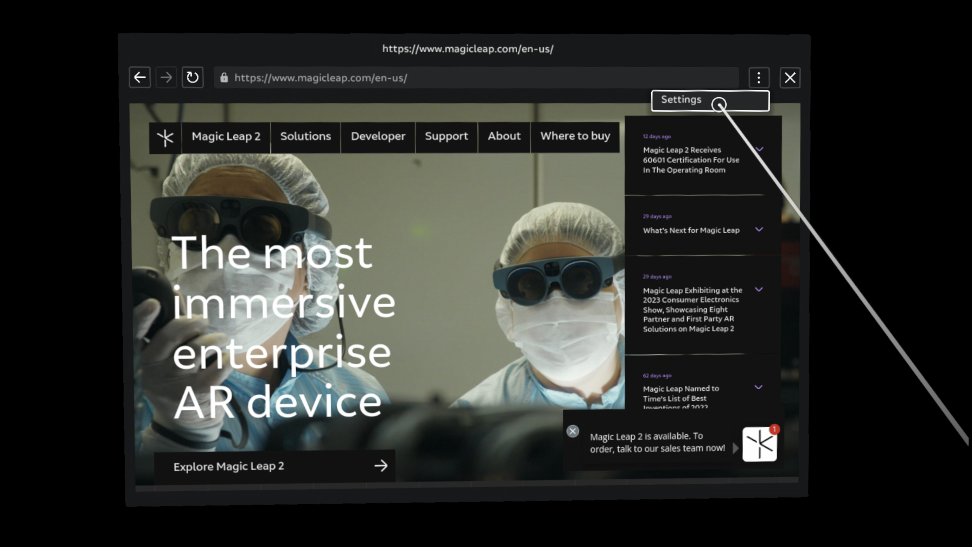This screenshot has width=972, height=547.
Task: Dismiss the sales chat popup message
Action: coord(573,431)
